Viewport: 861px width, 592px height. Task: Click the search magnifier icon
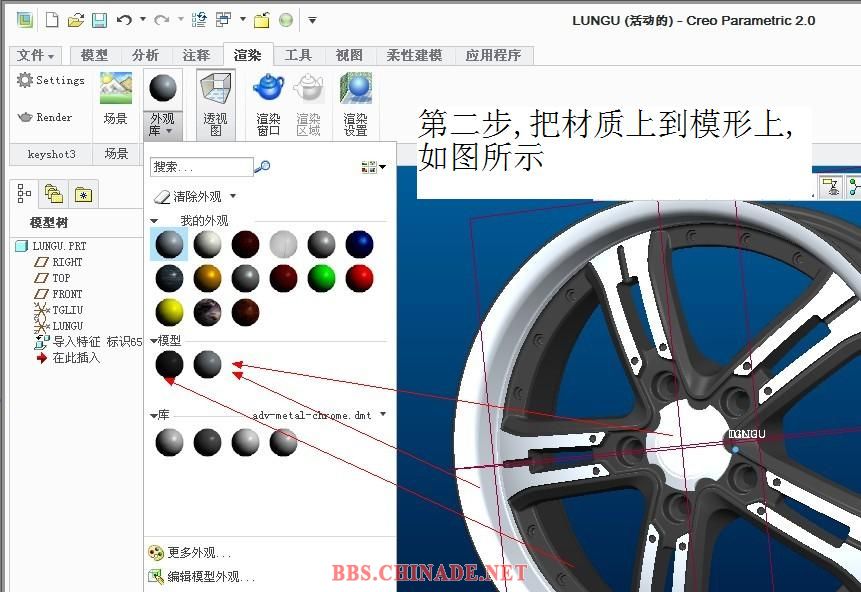262,166
